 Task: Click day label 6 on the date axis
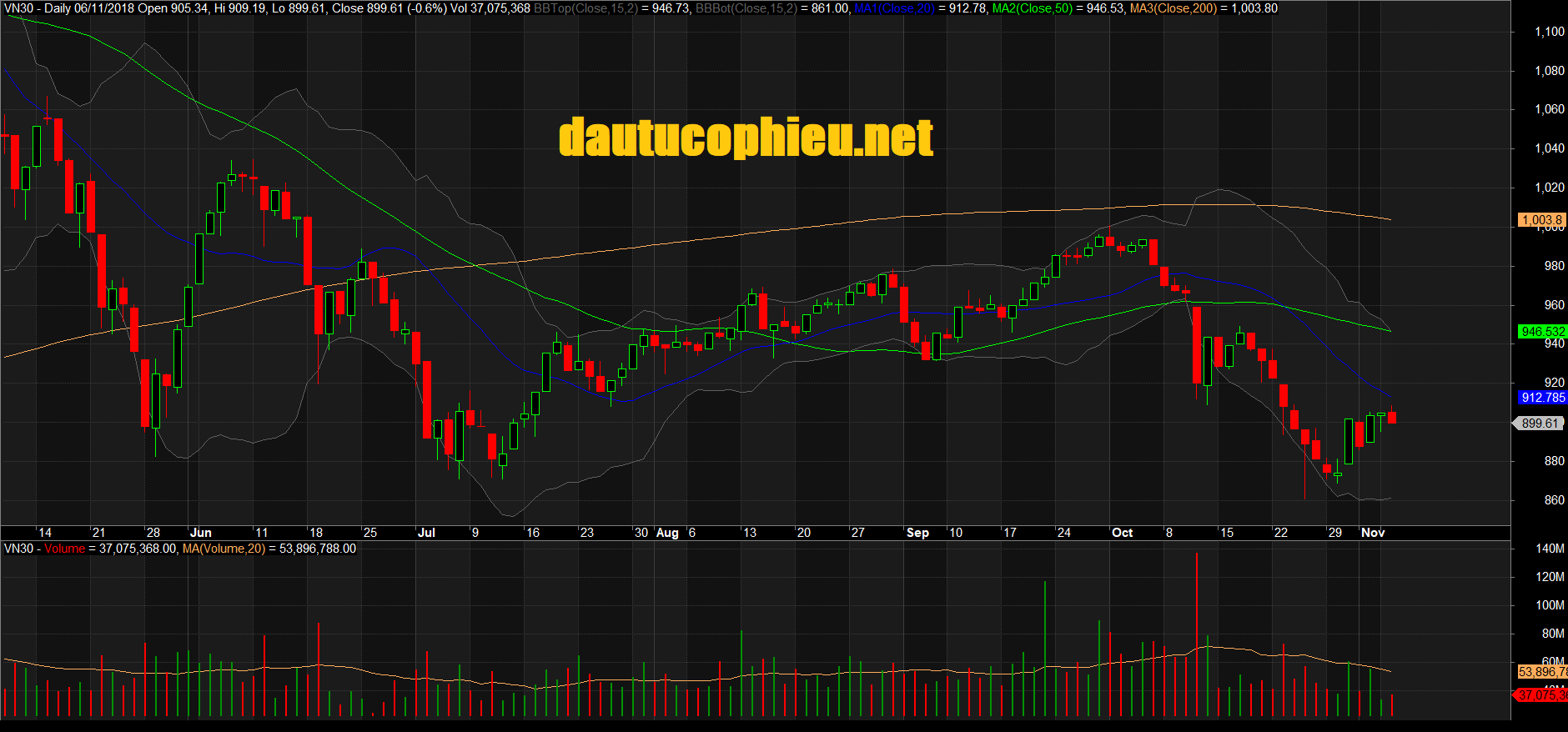tap(692, 533)
